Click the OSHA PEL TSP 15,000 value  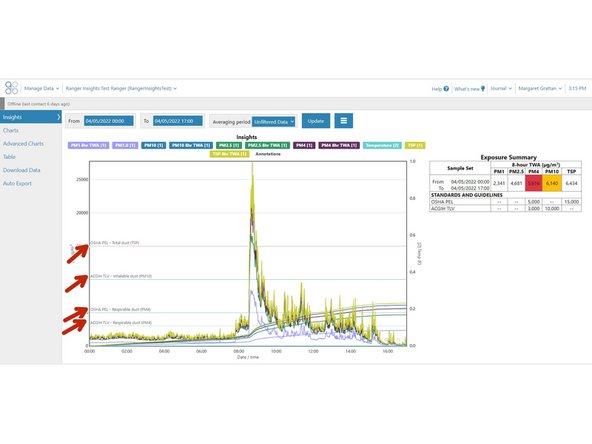pyautogui.click(x=571, y=202)
